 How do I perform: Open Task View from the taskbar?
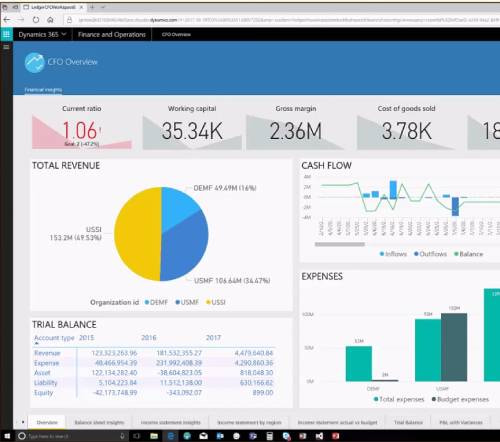[x=137, y=436]
